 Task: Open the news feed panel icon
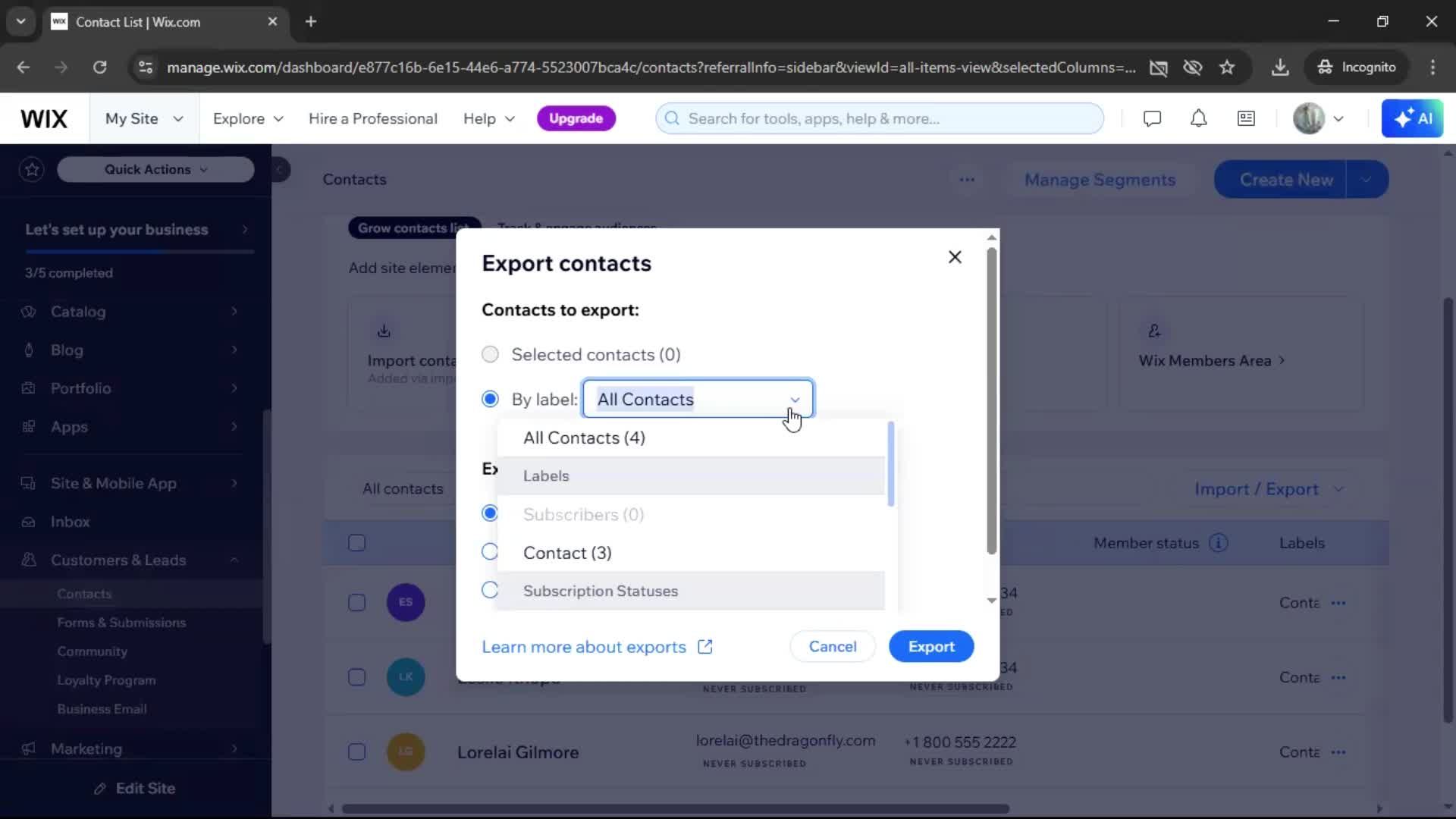point(1246,118)
